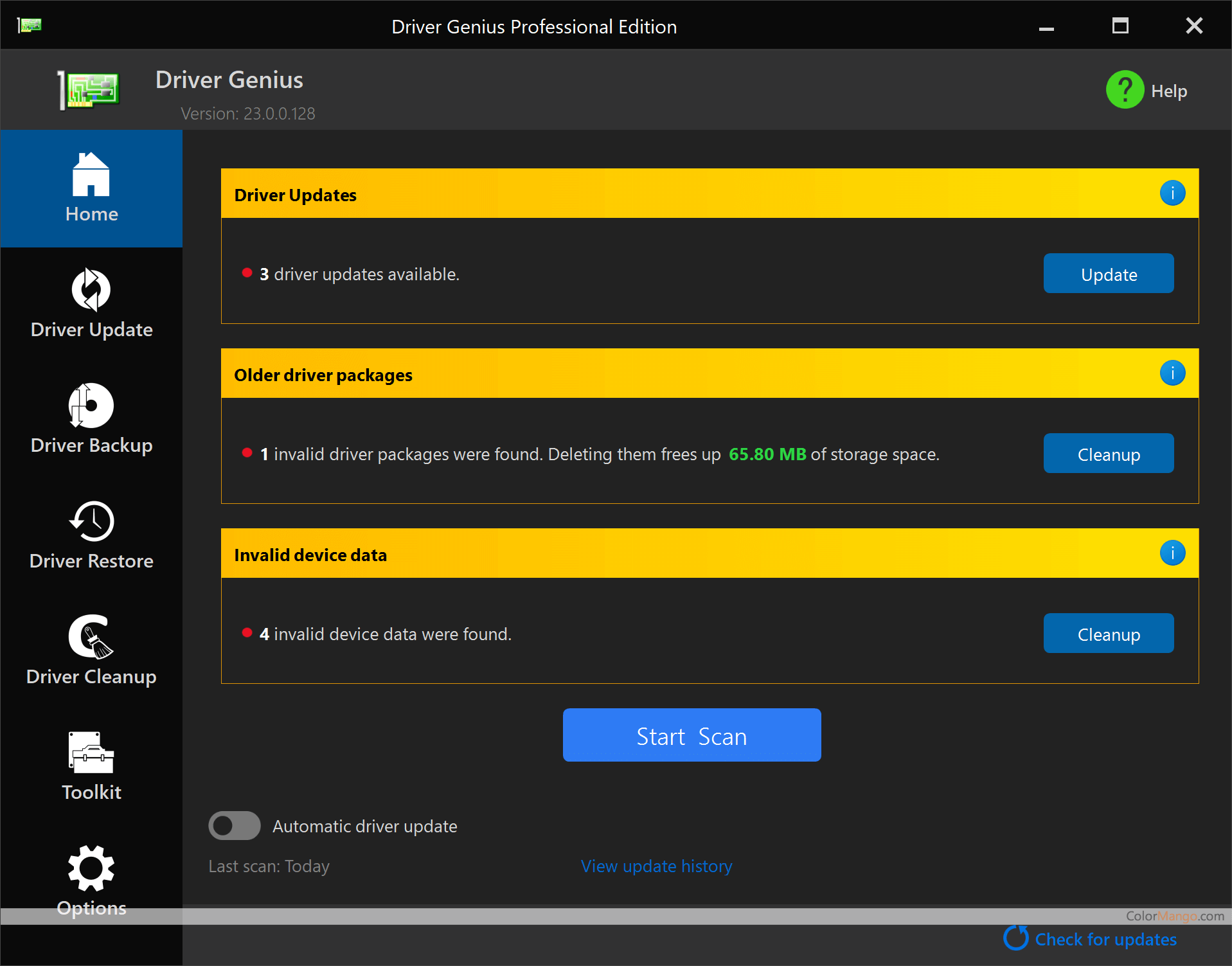Click Cleanup for older driver packages
The image size is (1232, 966).
(1109, 453)
